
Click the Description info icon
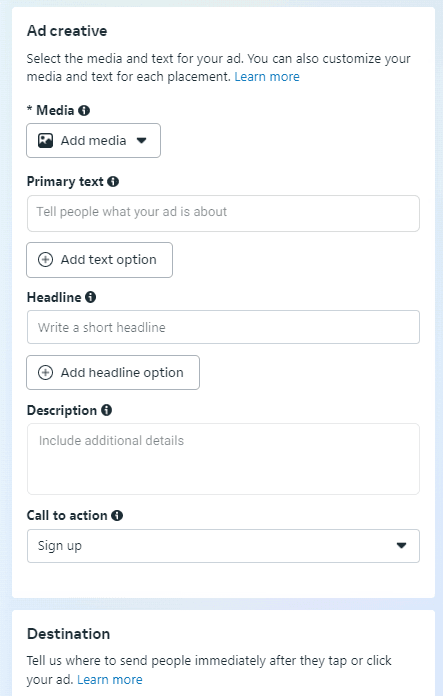coord(107,410)
